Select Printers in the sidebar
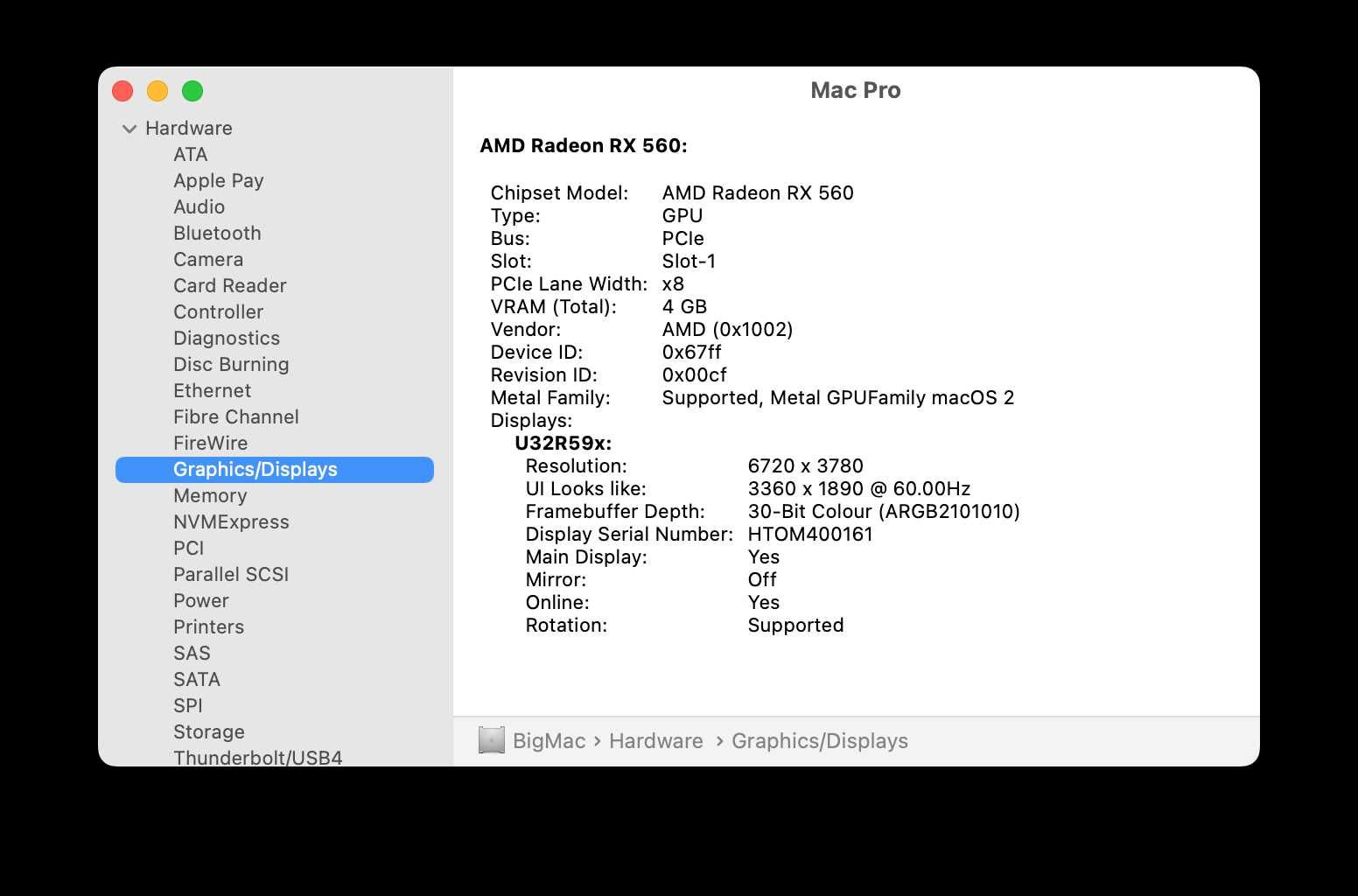Viewport: 1358px width, 896px height. point(208,626)
